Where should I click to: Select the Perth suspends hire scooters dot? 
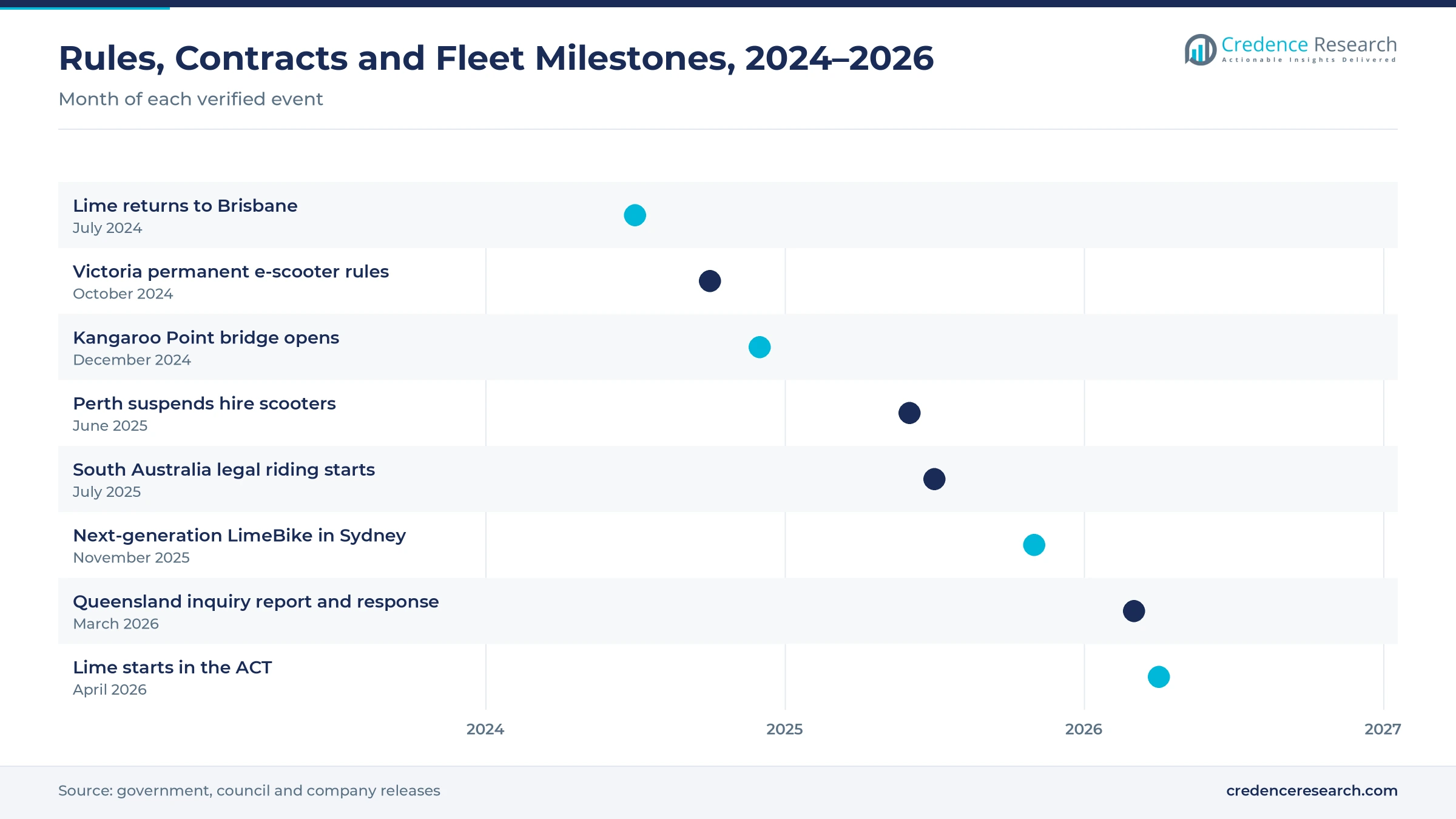click(909, 413)
